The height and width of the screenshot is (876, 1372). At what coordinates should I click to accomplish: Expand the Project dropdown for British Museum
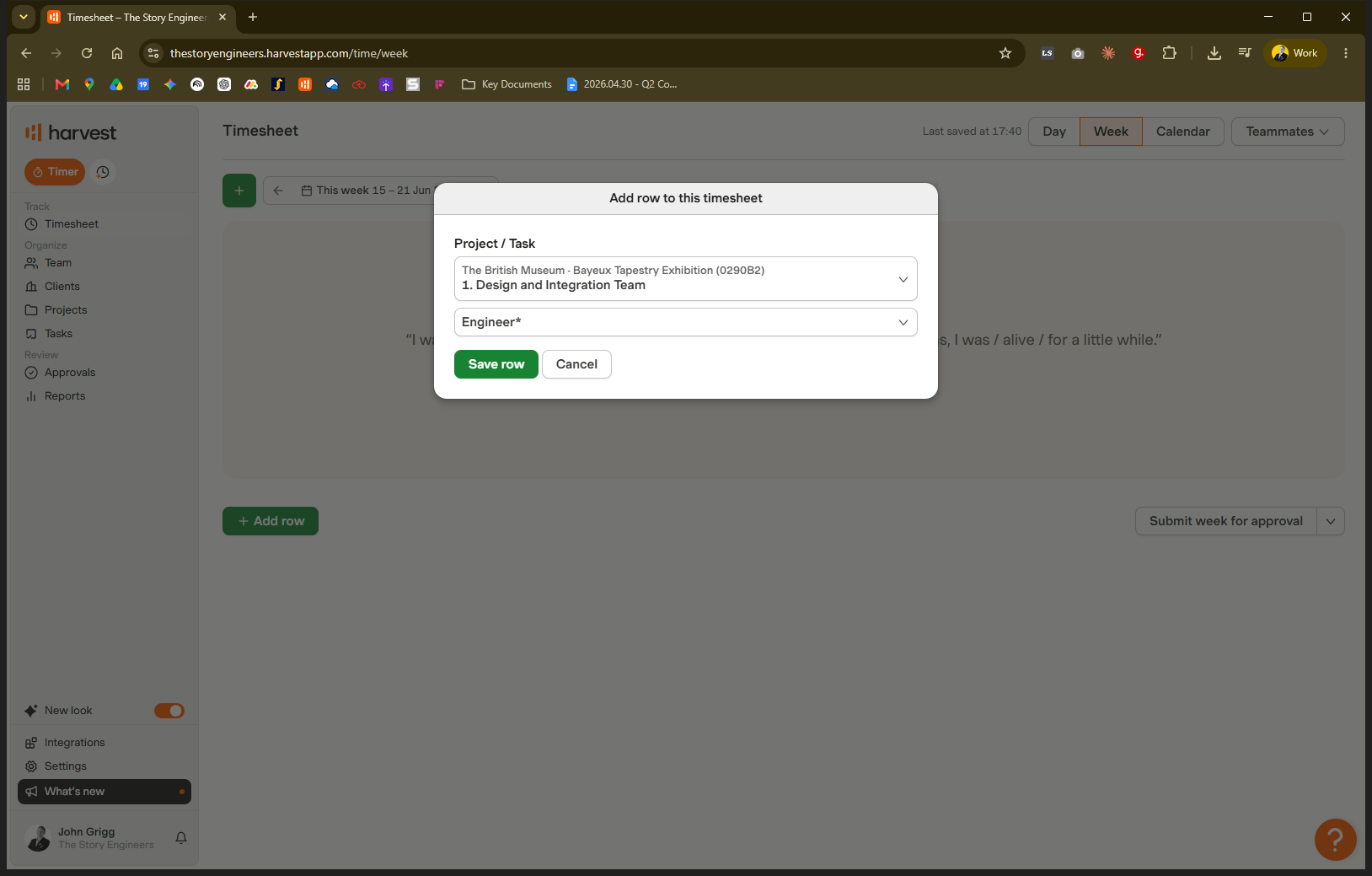pos(685,278)
